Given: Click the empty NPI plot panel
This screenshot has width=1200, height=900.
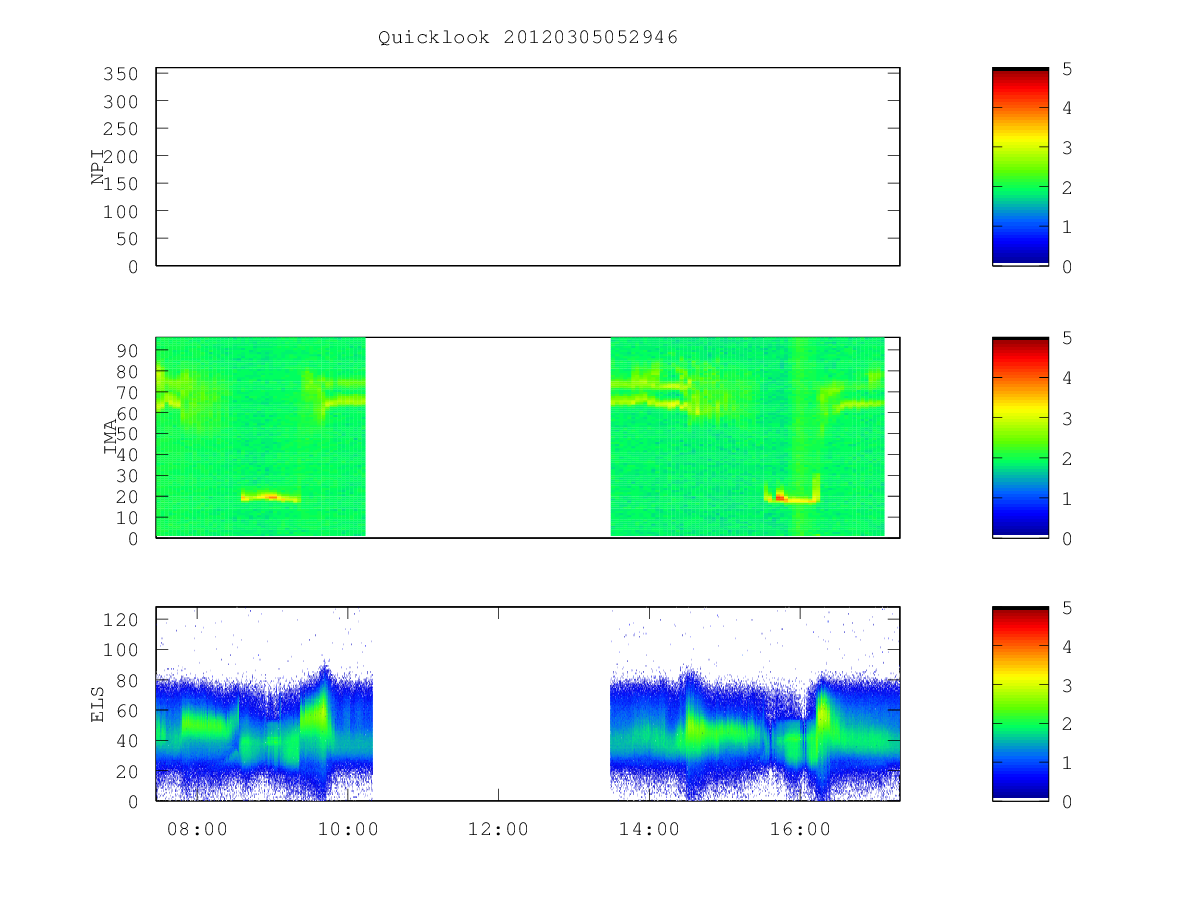Looking at the screenshot, I should 528,167.
